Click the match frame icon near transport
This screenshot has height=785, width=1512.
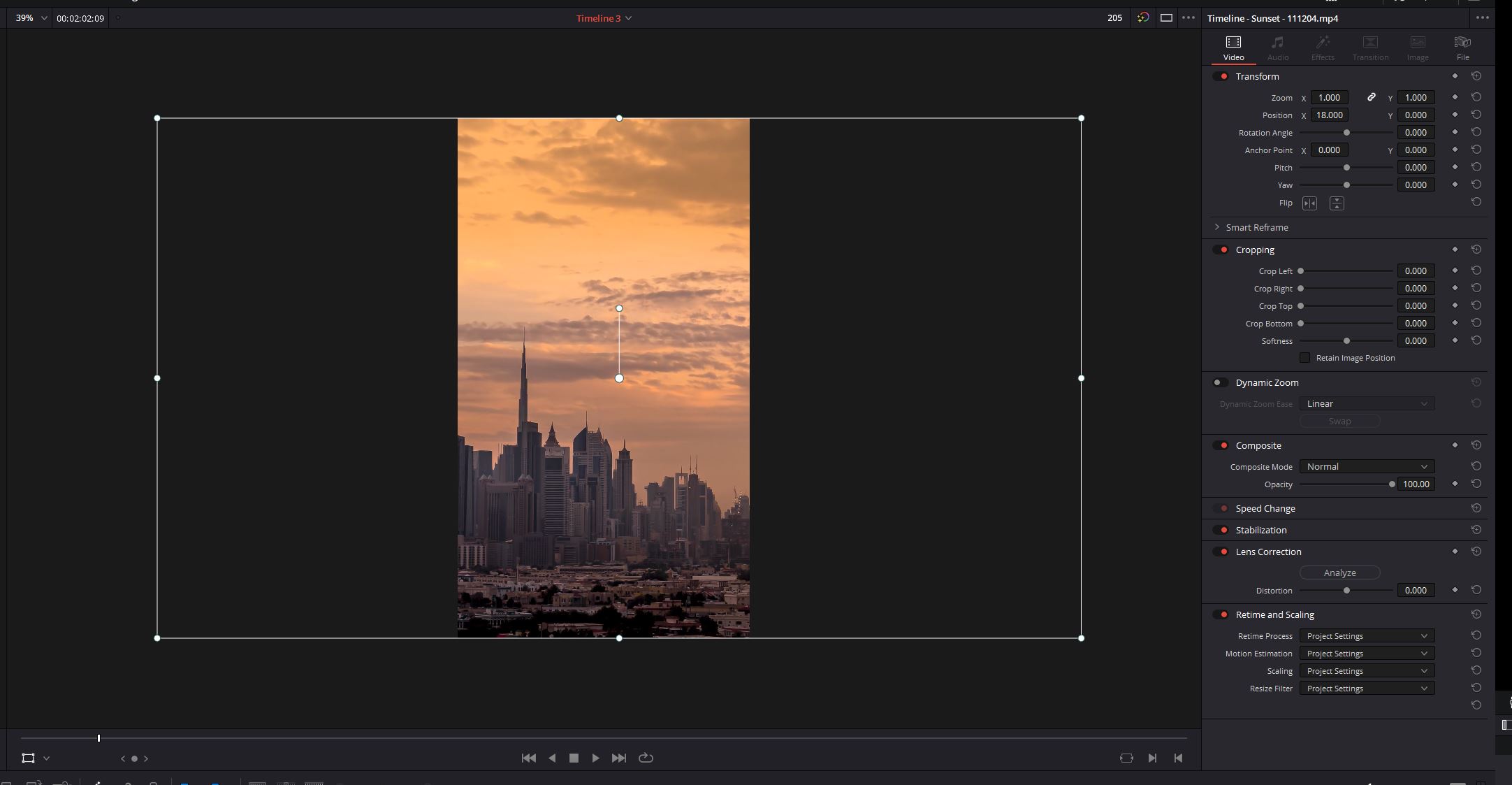tap(1126, 758)
